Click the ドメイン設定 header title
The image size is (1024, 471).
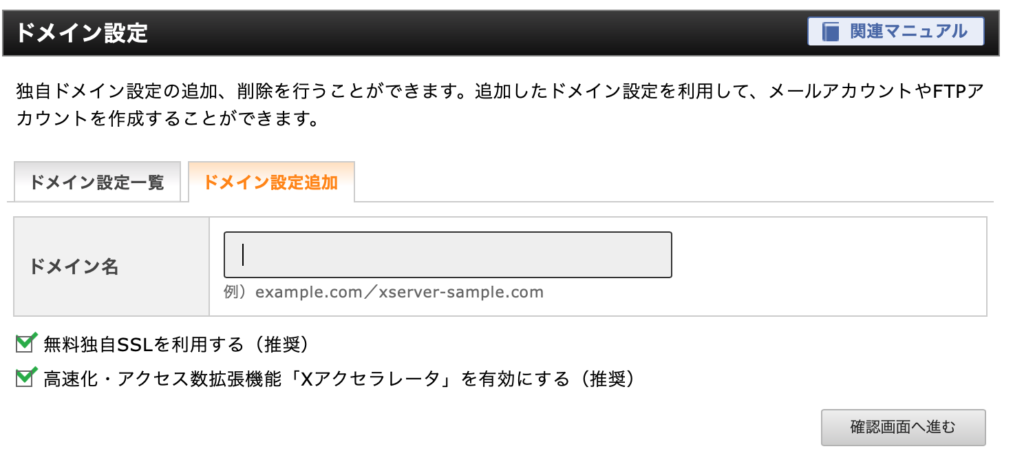pyautogui.click(x=81, y=32)
